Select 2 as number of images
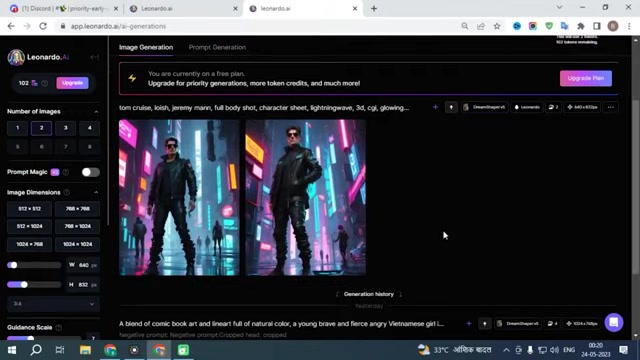Image resolution: width=640 pixels, height=360 pixels. click(x=41, y=128)
